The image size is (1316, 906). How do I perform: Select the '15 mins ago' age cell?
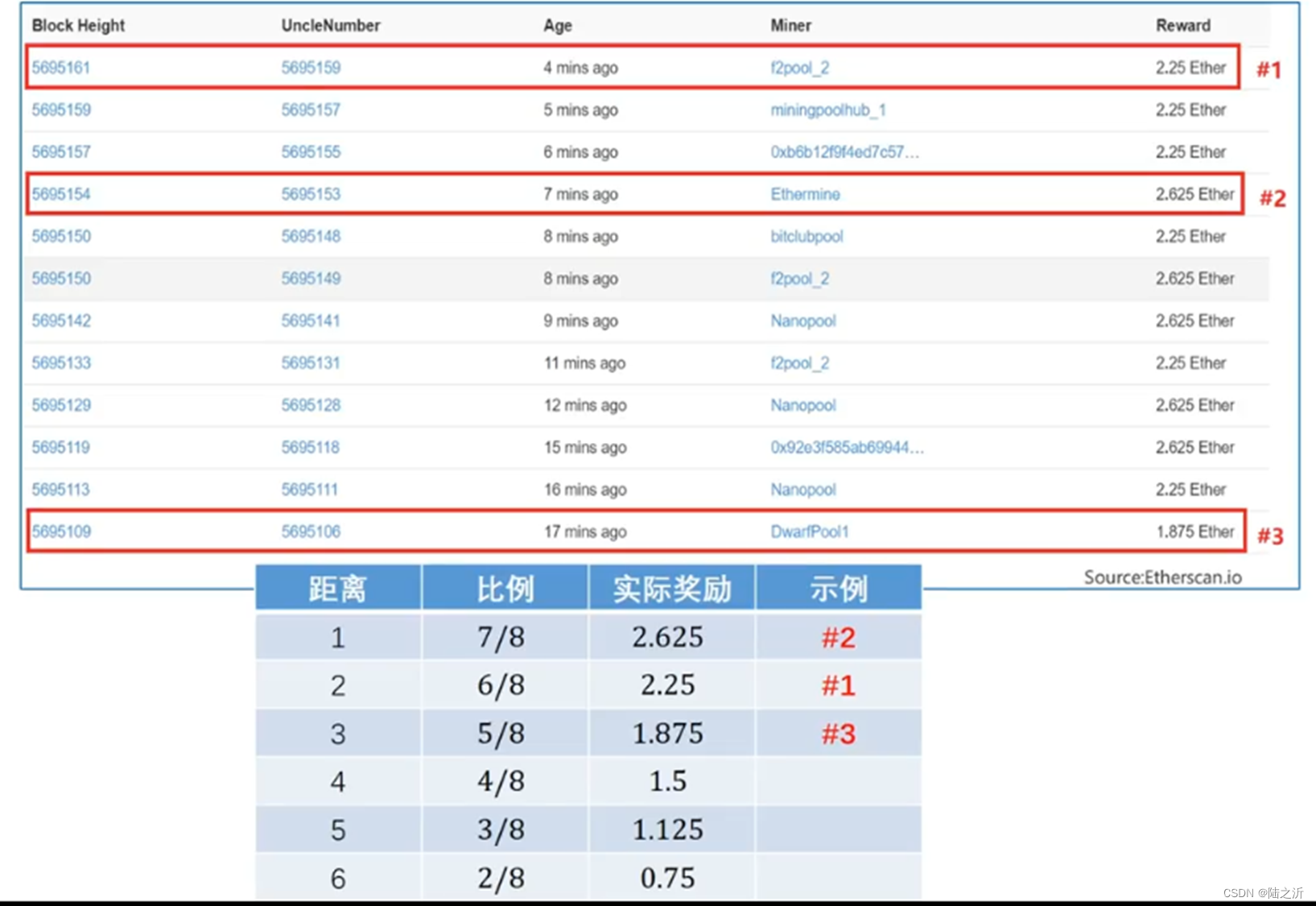(585, 447)
